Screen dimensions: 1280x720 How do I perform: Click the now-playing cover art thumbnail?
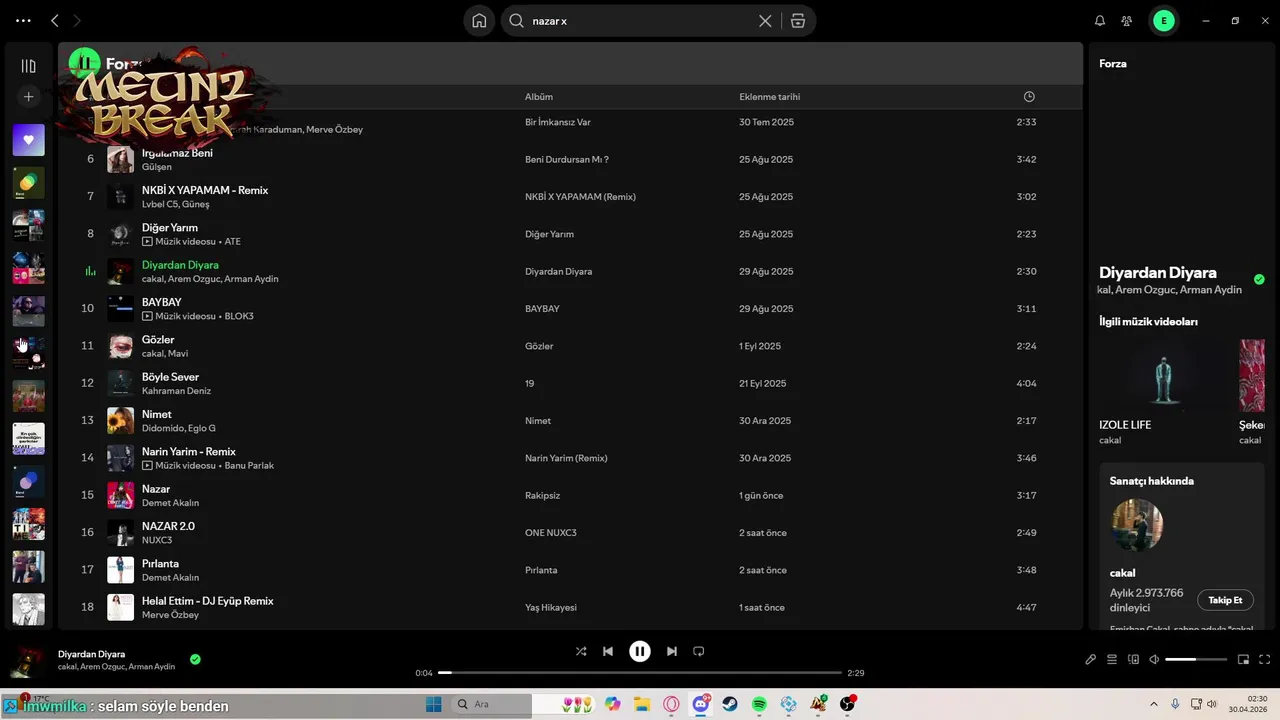click(28, 660)
